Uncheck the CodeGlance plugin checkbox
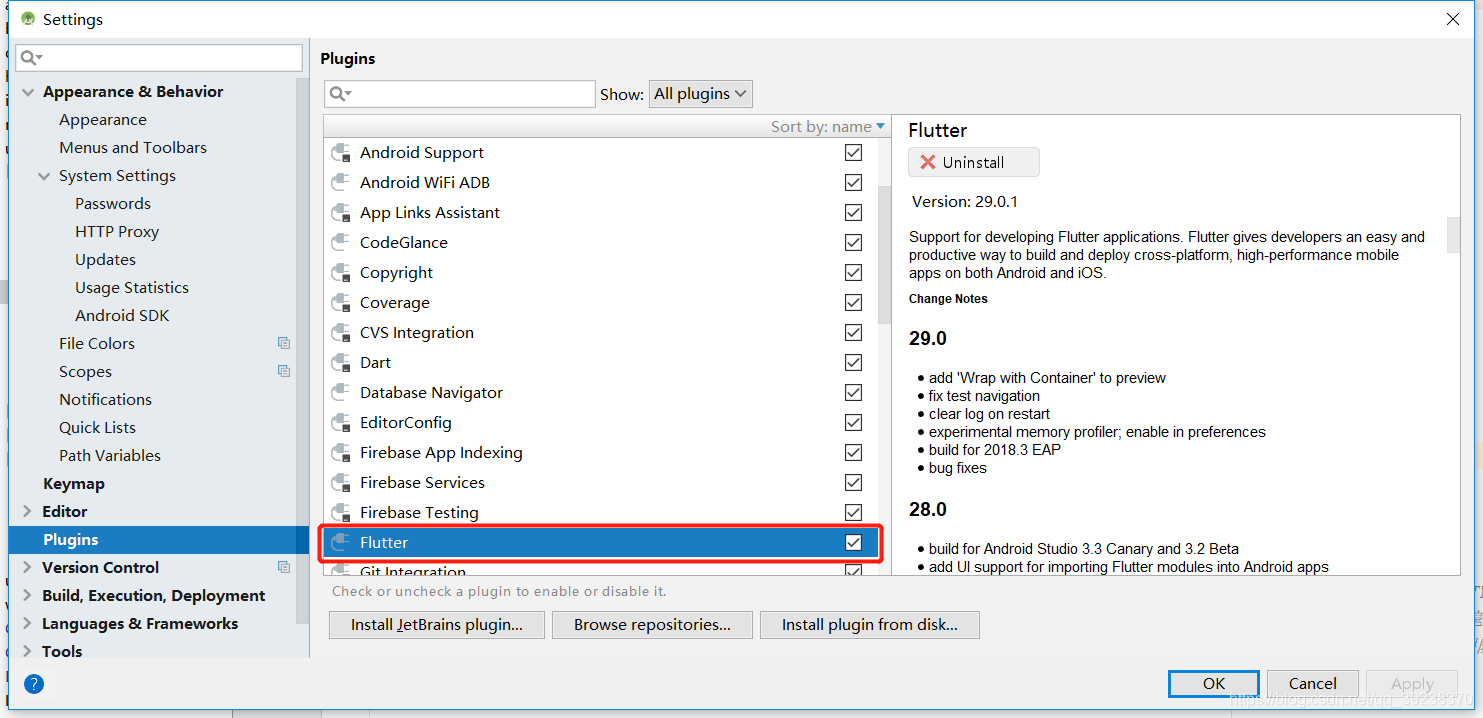The image size is (1483, 718). 853,243
